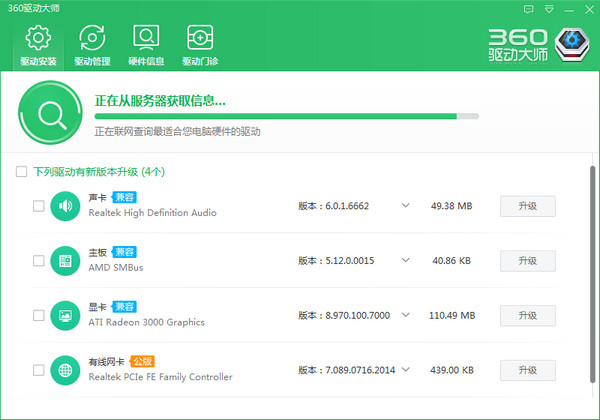Tick the ATI Radeon 3000 Graphics checkbox
This screenshot has height=420, width=600.
(x=38, y=316)
